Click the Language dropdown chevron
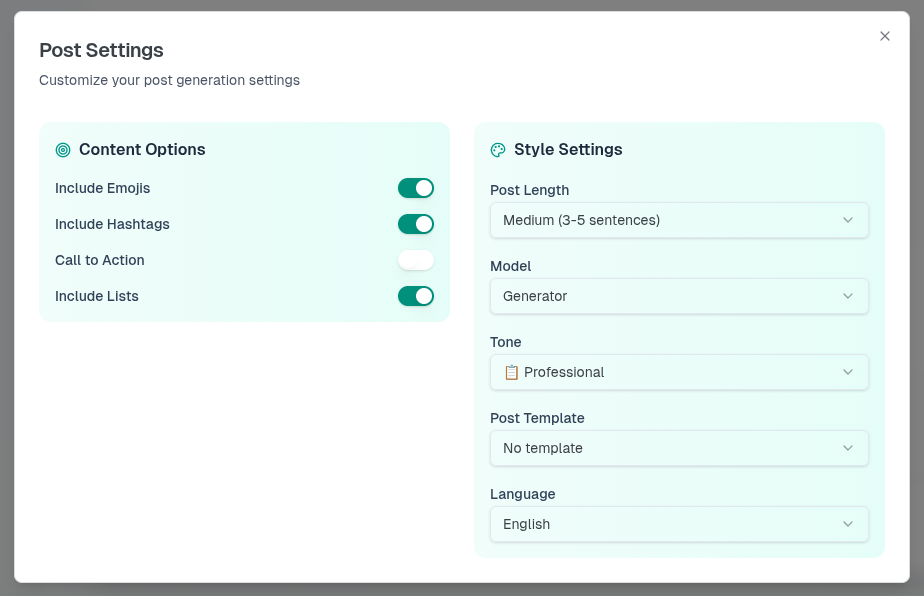 pos(848,524)
